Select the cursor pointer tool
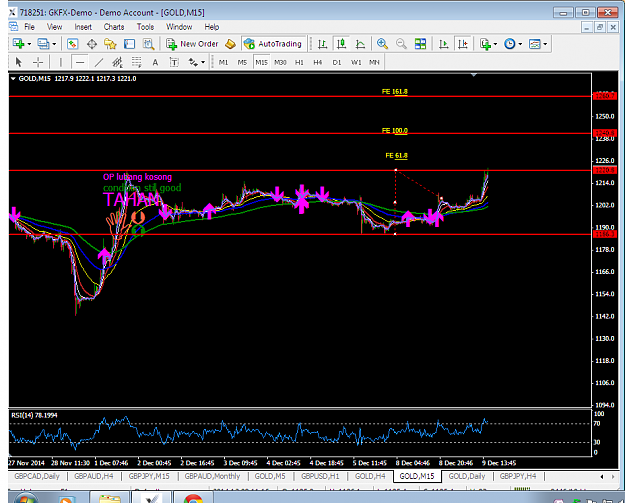The height and width of the screenshot is (503, 625). [18, 62]
